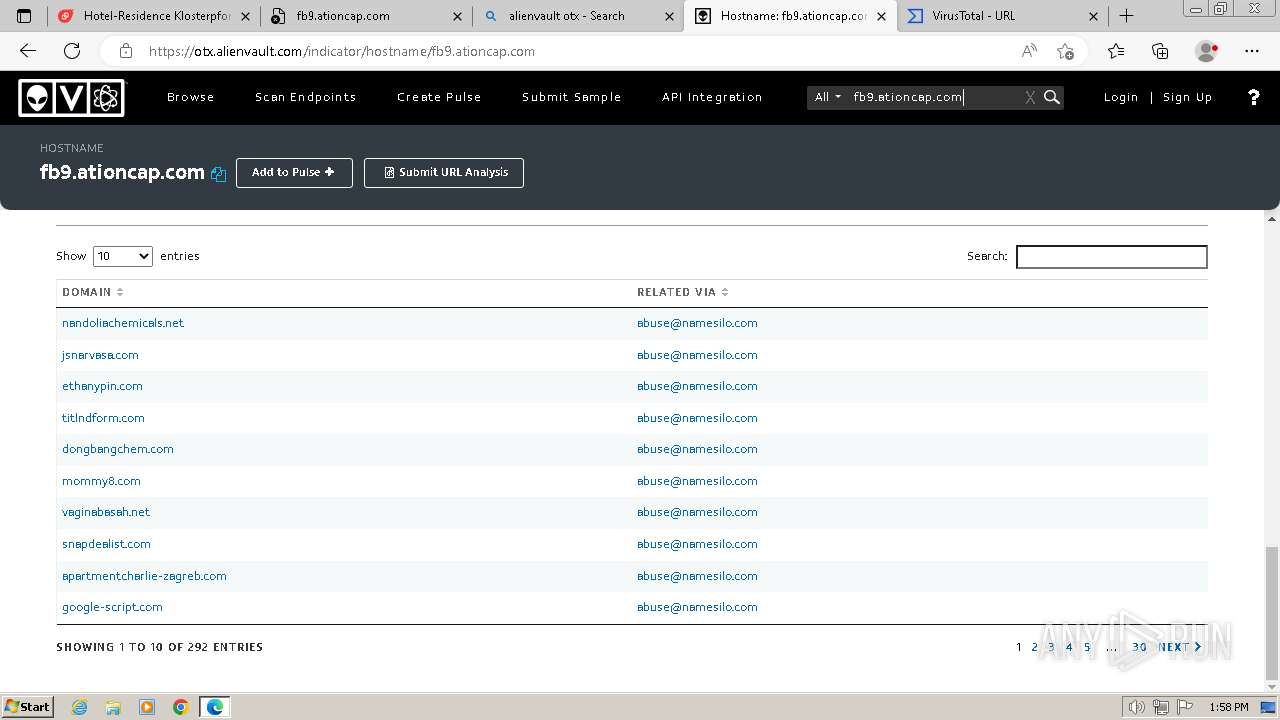Open the AlienVault OTX logo home link
This screenshot has height=720, width=1280.
tap(71, 98)
